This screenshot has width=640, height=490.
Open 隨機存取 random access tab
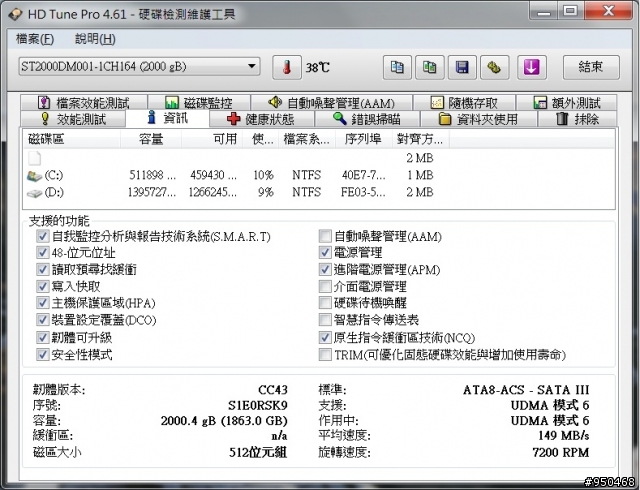click(464, 102)
